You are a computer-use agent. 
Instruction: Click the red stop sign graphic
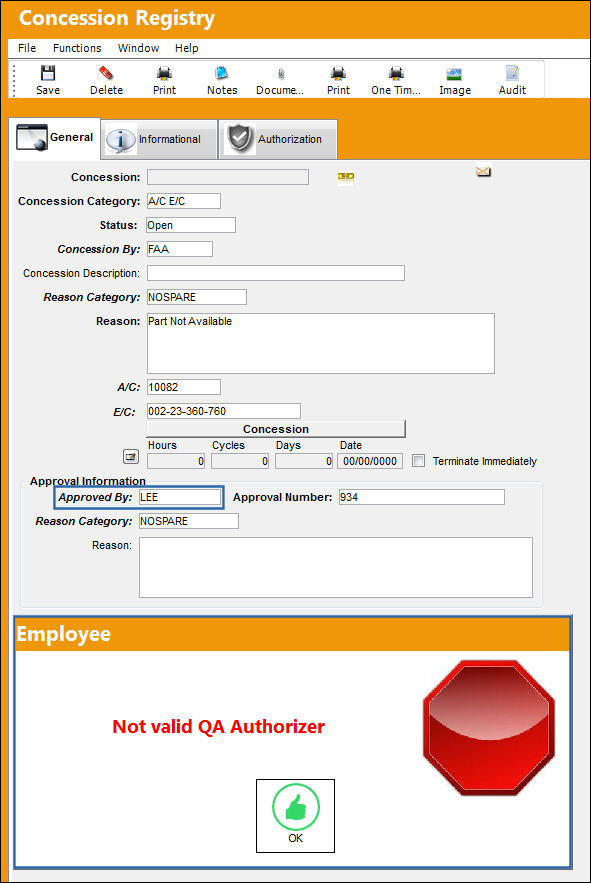[489, 728]
